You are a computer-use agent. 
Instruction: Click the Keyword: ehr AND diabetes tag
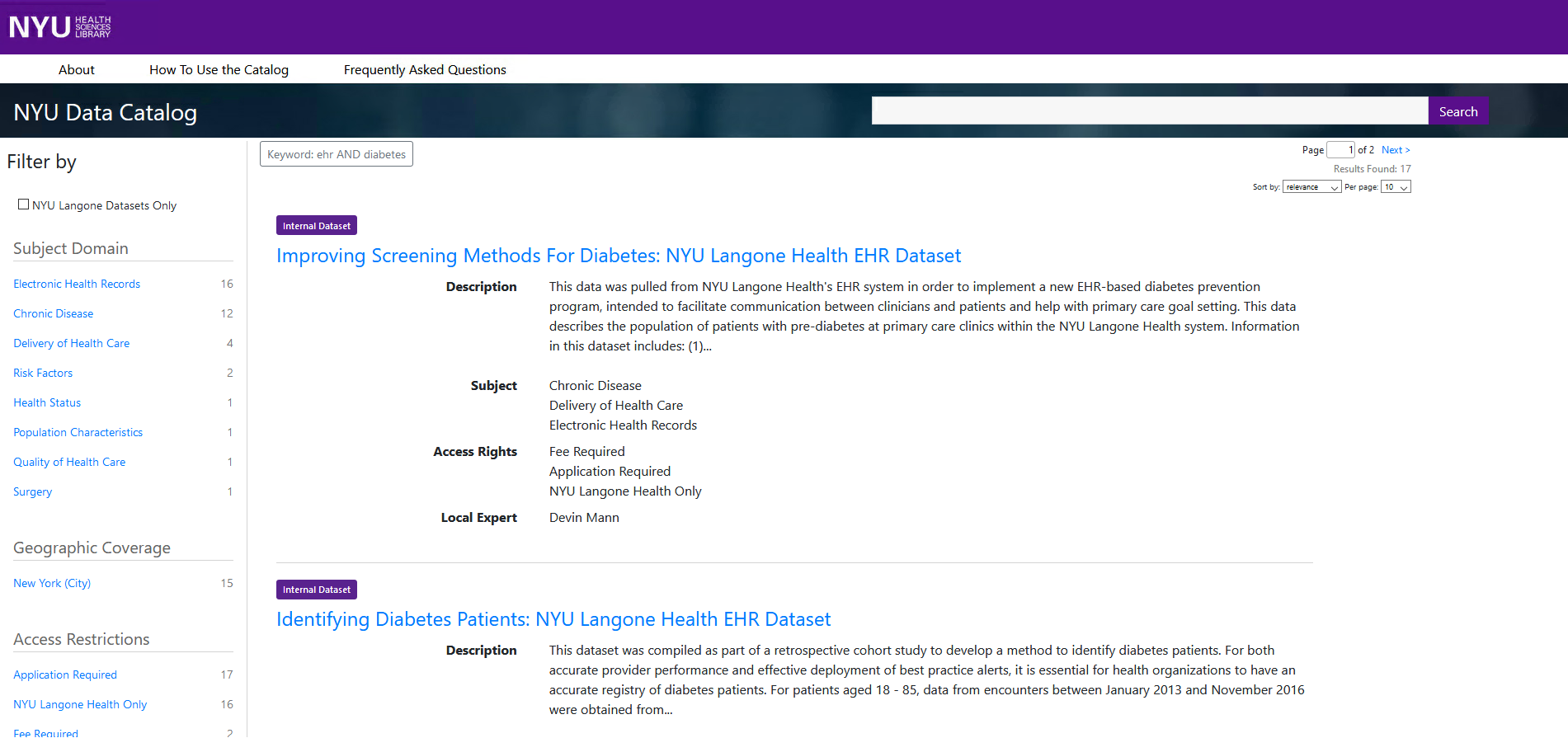tap(337, 154)
